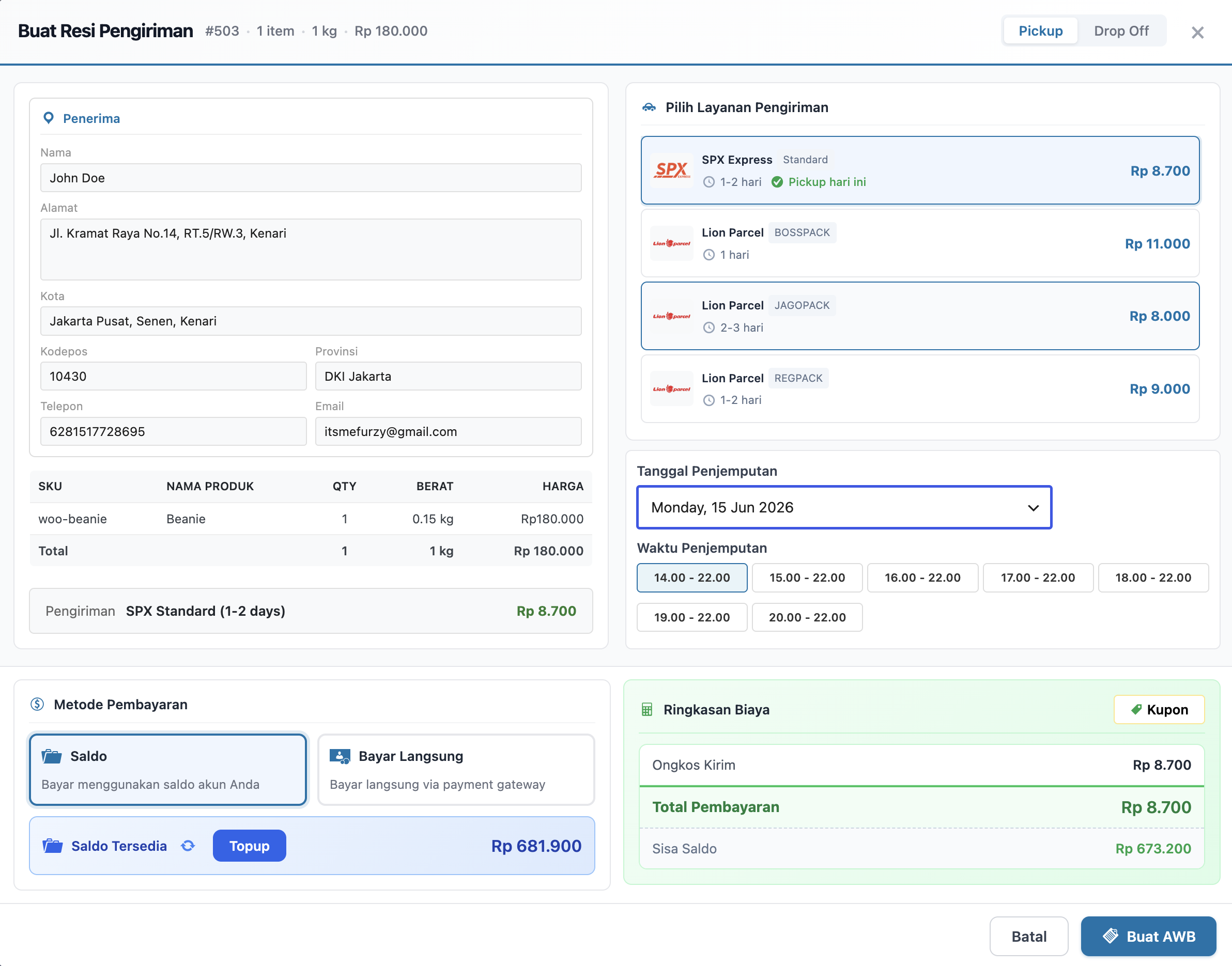Viewport: 1232px width, 966px height.
Task: Click the Telepon input field
Action: click(173, 431)
